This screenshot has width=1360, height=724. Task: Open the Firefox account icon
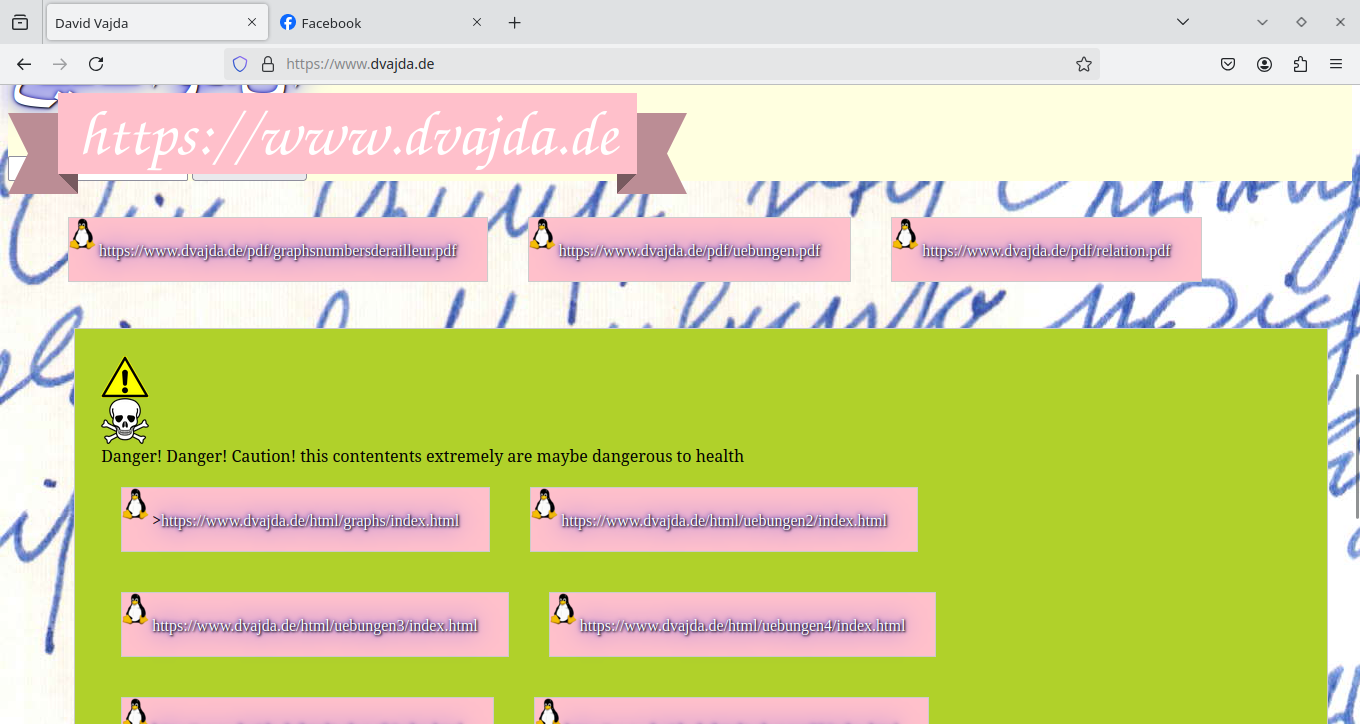click(x=1264, y=63)
